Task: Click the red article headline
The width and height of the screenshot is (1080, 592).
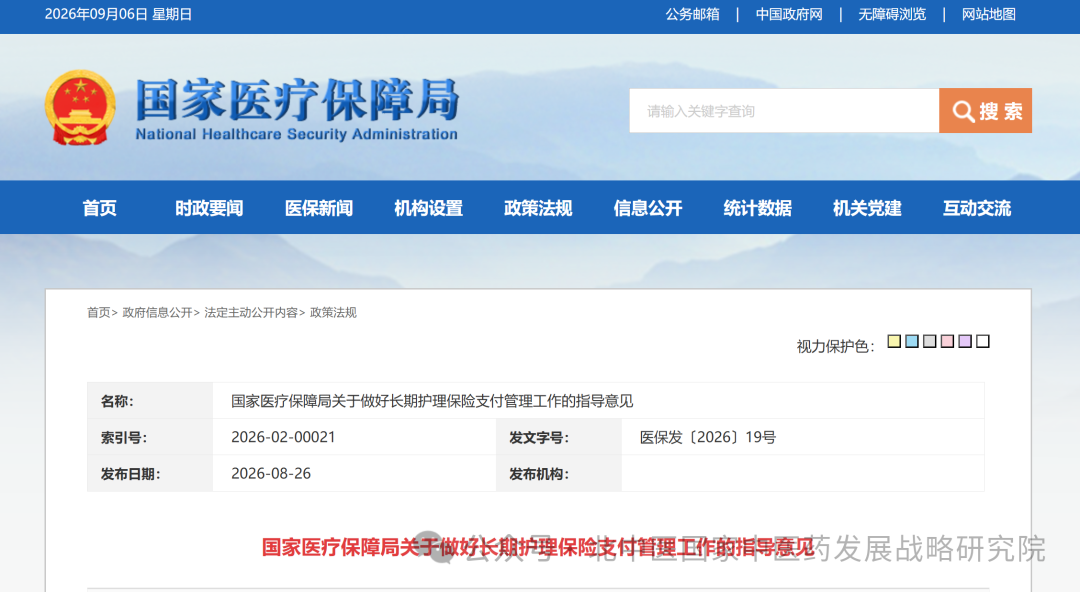Action: pos(538,548)
